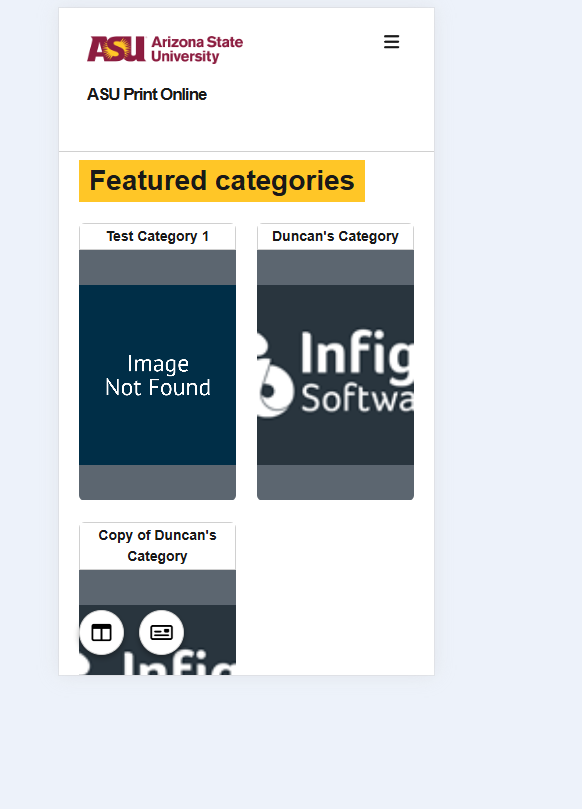
Task: Click Duncan's Category card thumbnail
Action: [335, 375]
